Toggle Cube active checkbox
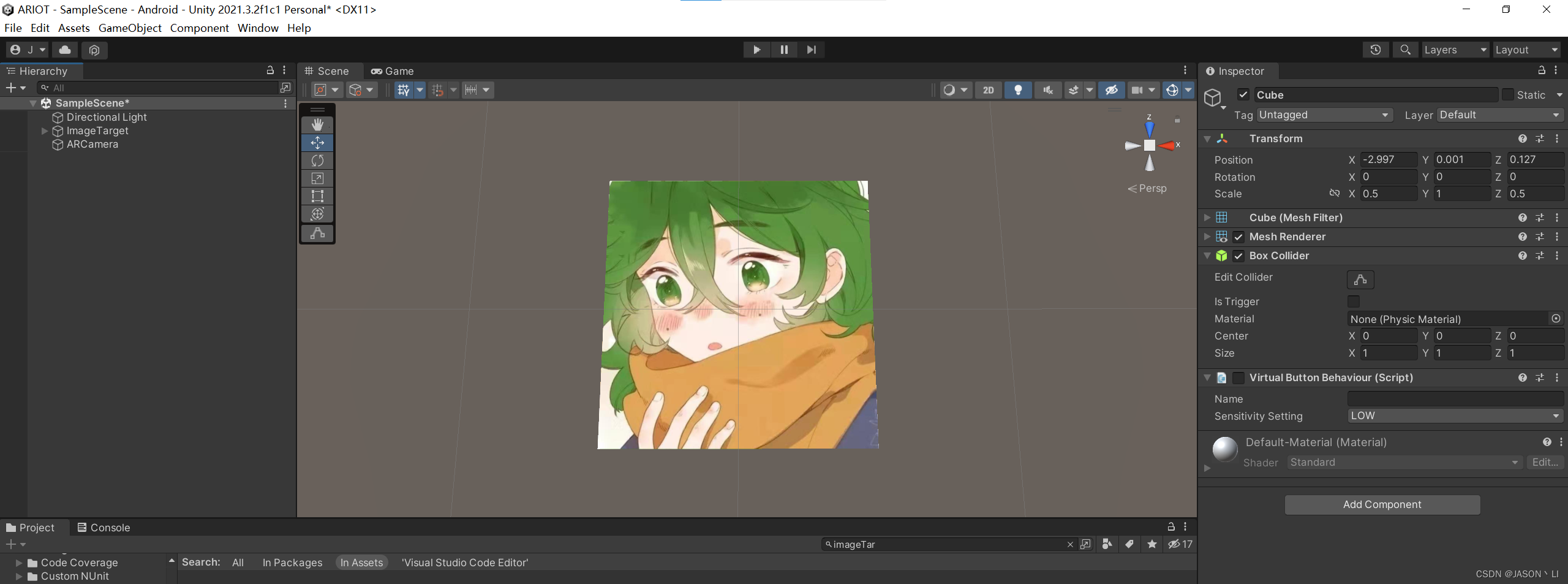 pos(1243,94)
